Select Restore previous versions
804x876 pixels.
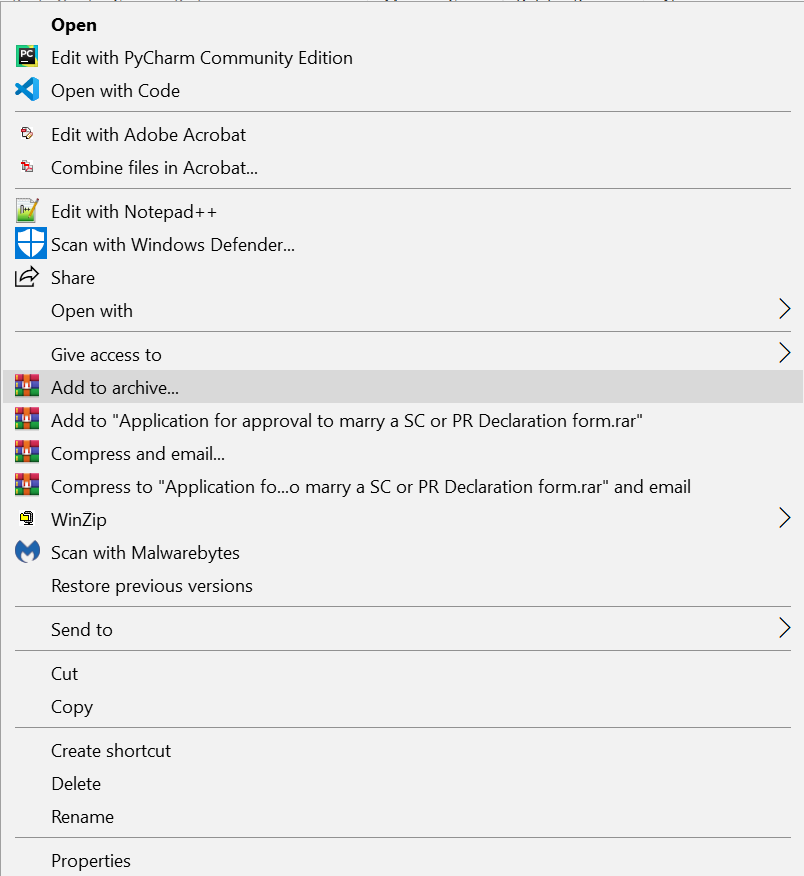(x=152, y=586)
